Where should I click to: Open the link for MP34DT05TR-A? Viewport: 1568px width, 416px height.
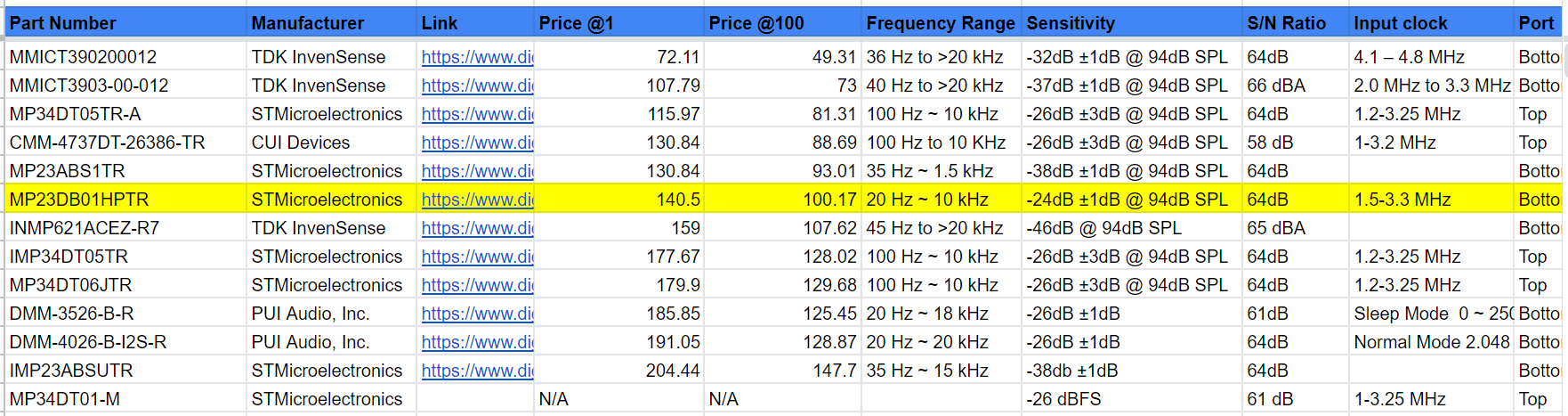click(477, 114)
